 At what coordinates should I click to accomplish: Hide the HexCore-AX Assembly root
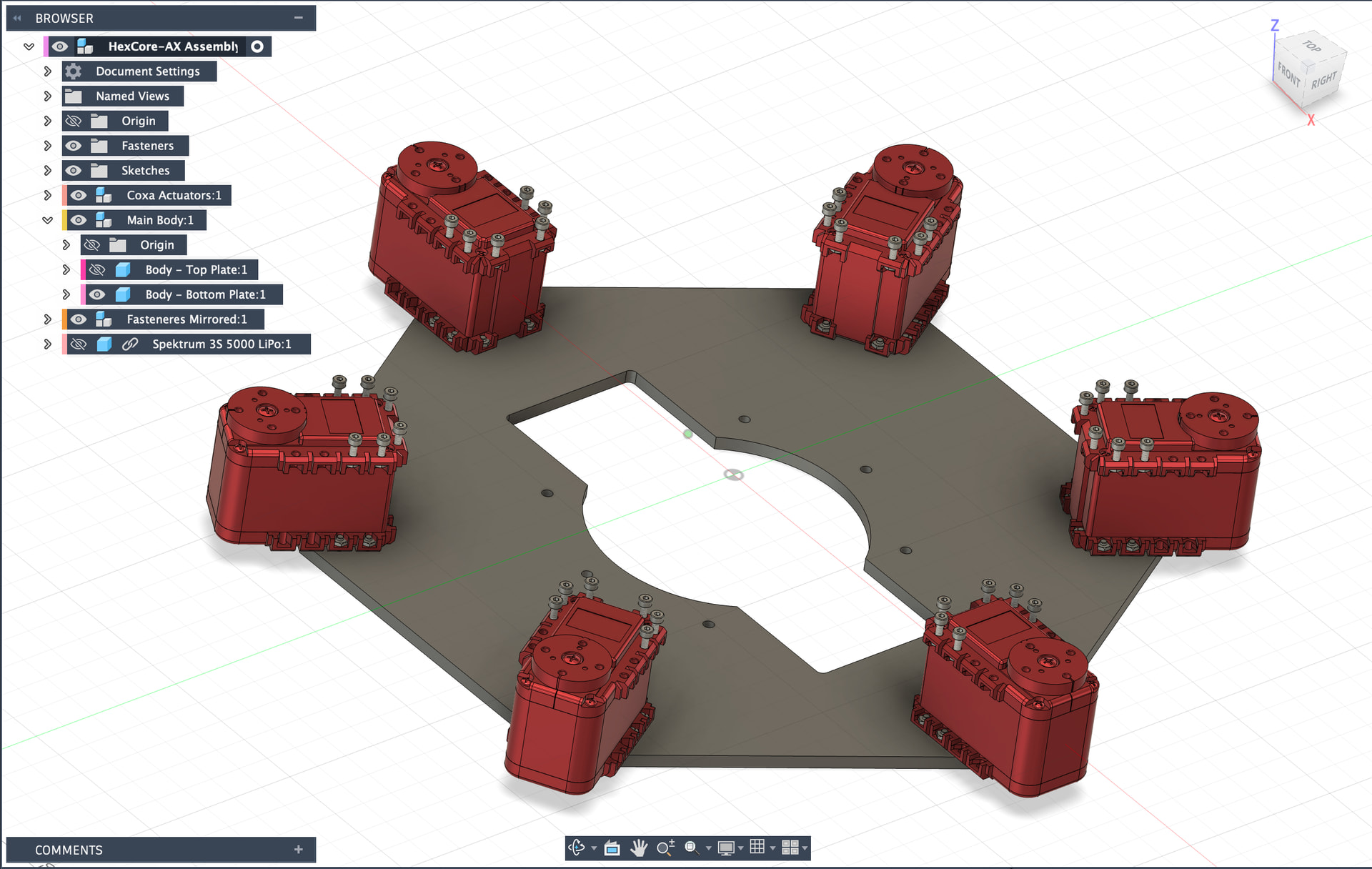(60, 46)
